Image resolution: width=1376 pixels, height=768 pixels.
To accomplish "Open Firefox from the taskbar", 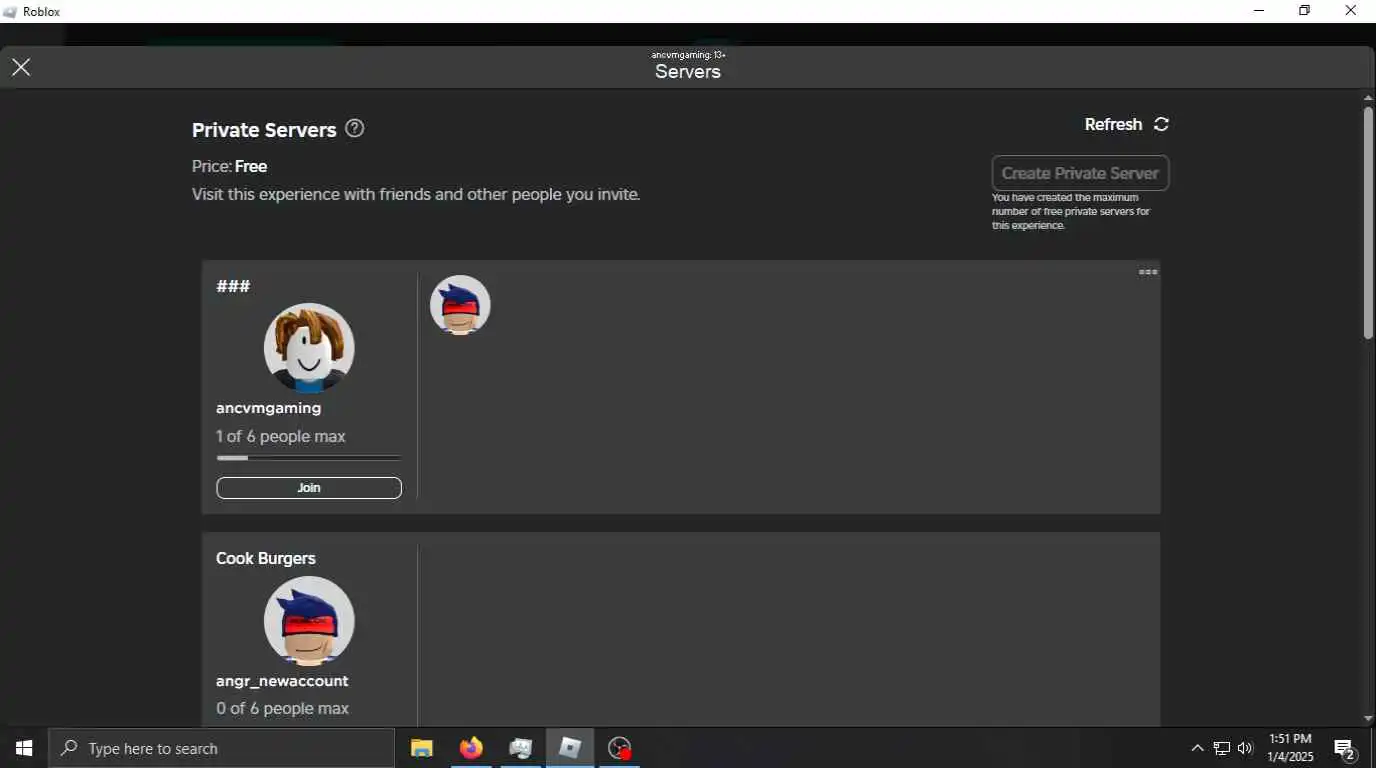I will 471,748.
